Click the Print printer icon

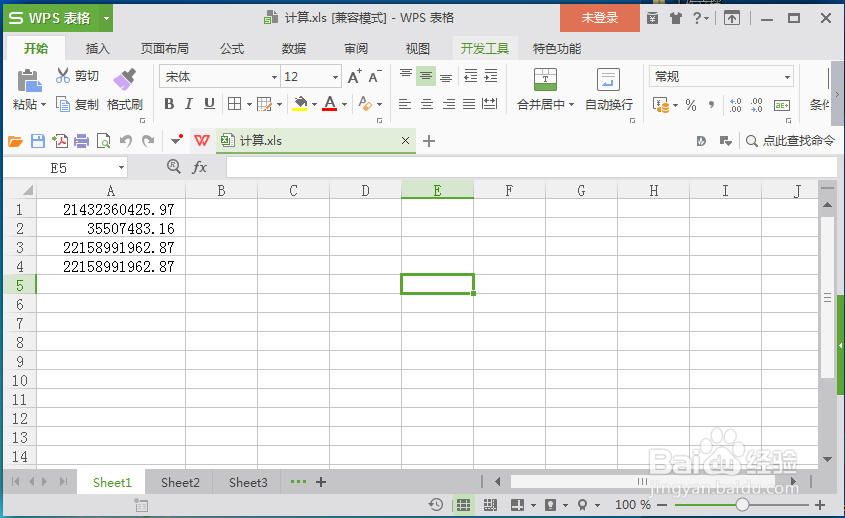[x=81, y=141]
